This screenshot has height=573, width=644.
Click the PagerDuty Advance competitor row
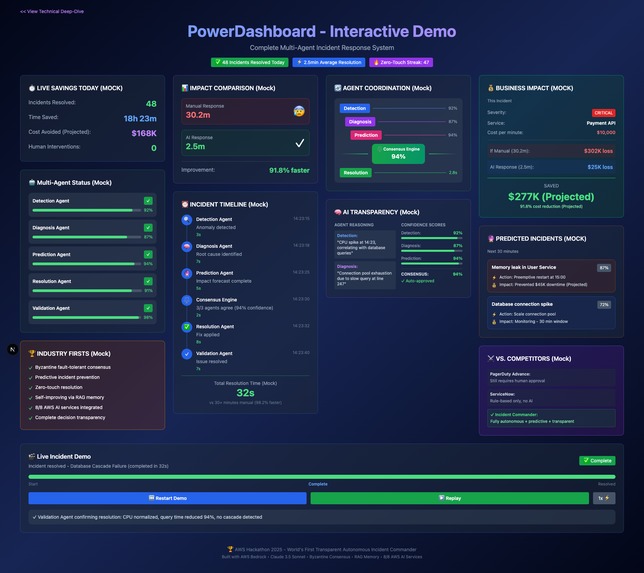[551, 377]
